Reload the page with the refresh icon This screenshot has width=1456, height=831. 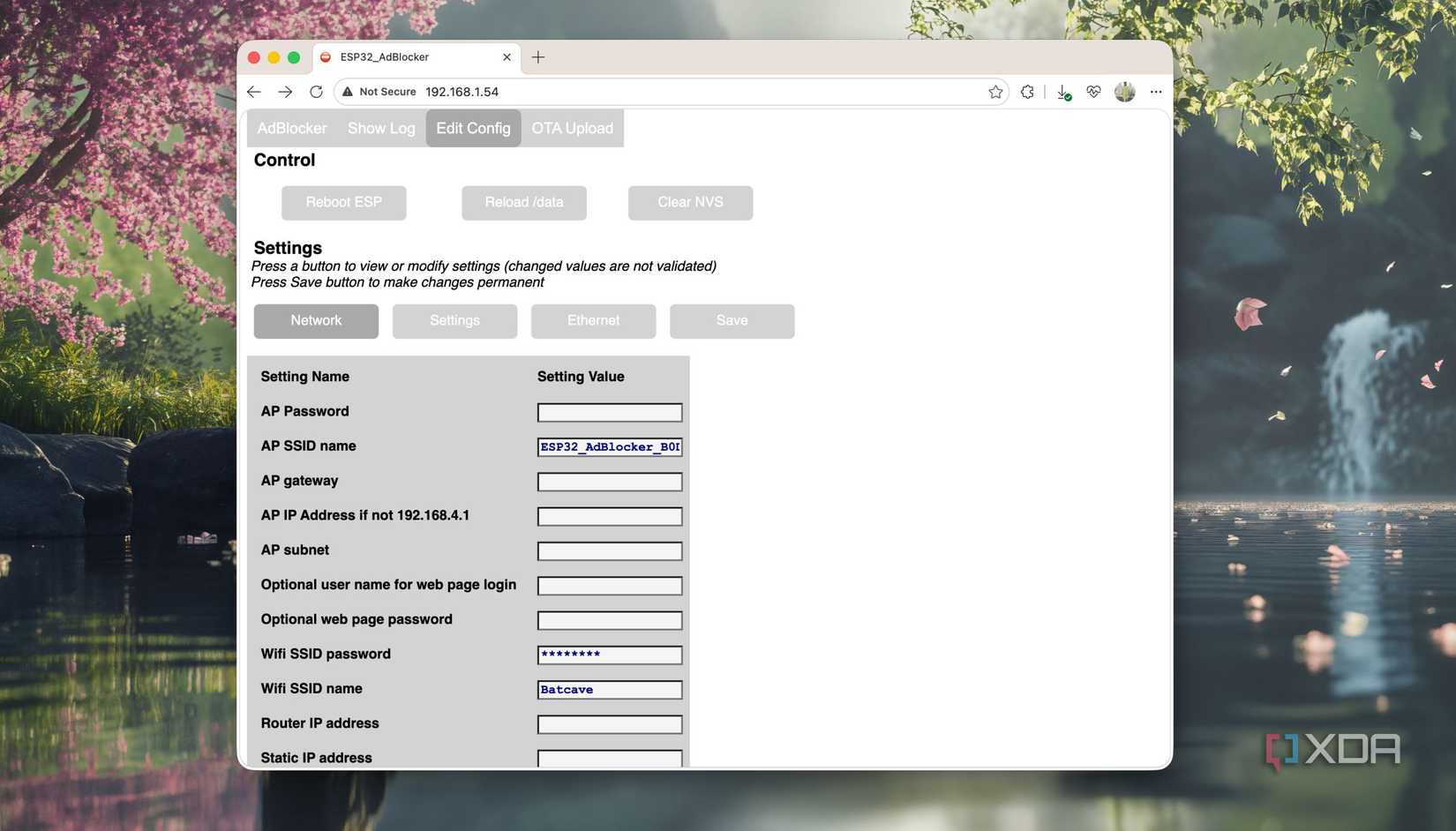(316, 92)
